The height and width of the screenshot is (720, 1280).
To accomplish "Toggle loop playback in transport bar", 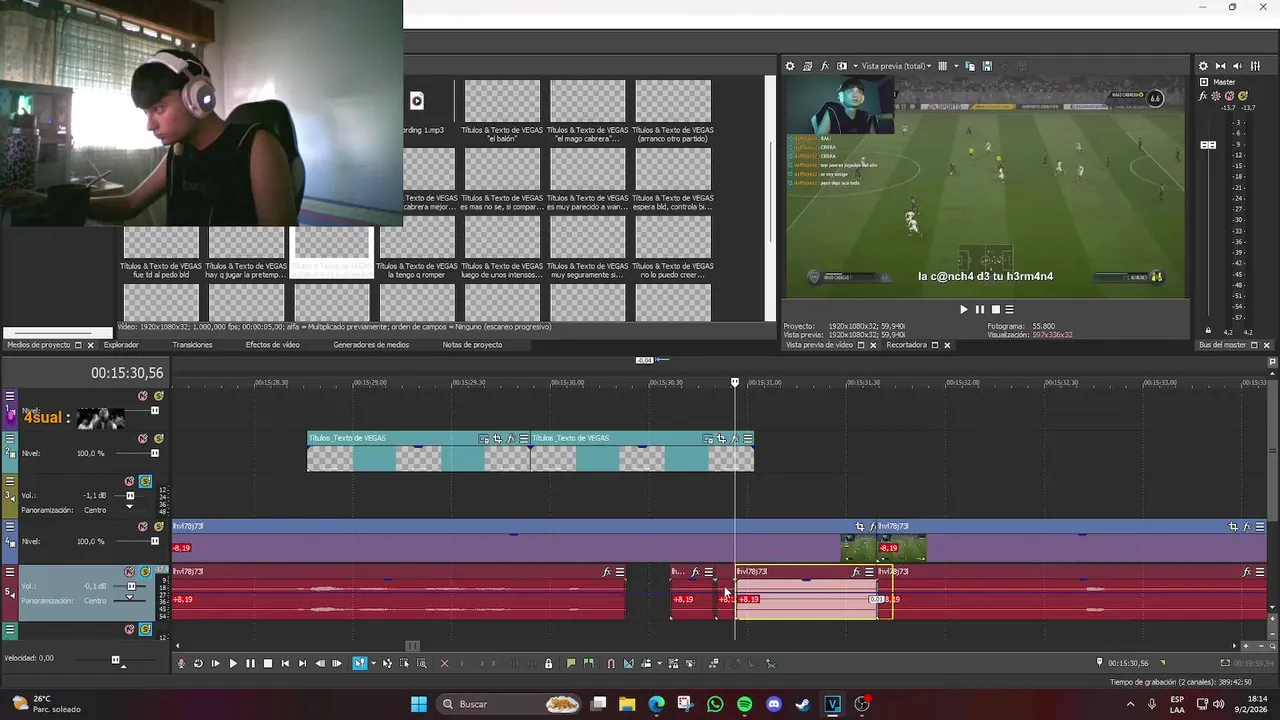I will 198,663.
